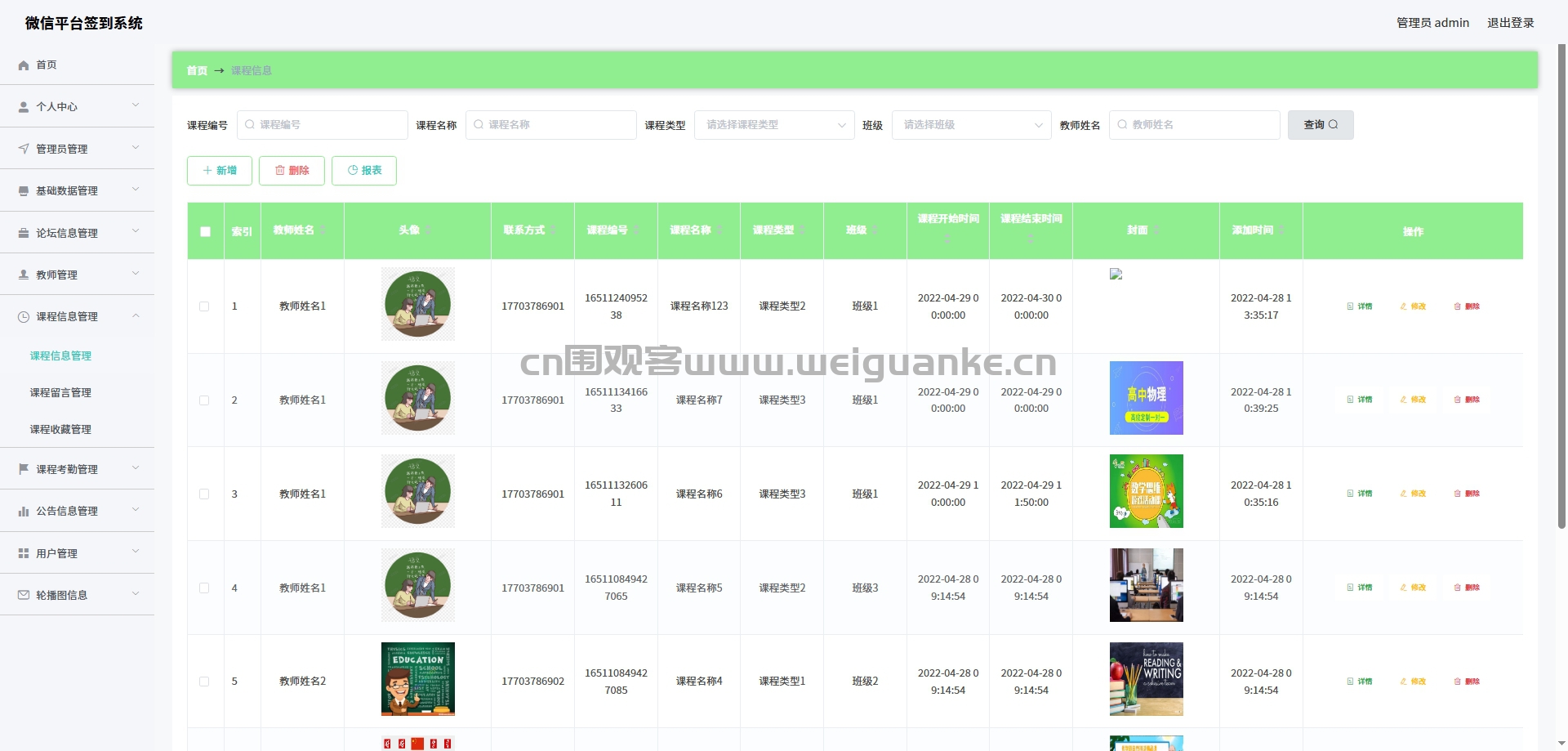Open 首页 in the breadcrumb
The image size is (1568, 751).
197,71
